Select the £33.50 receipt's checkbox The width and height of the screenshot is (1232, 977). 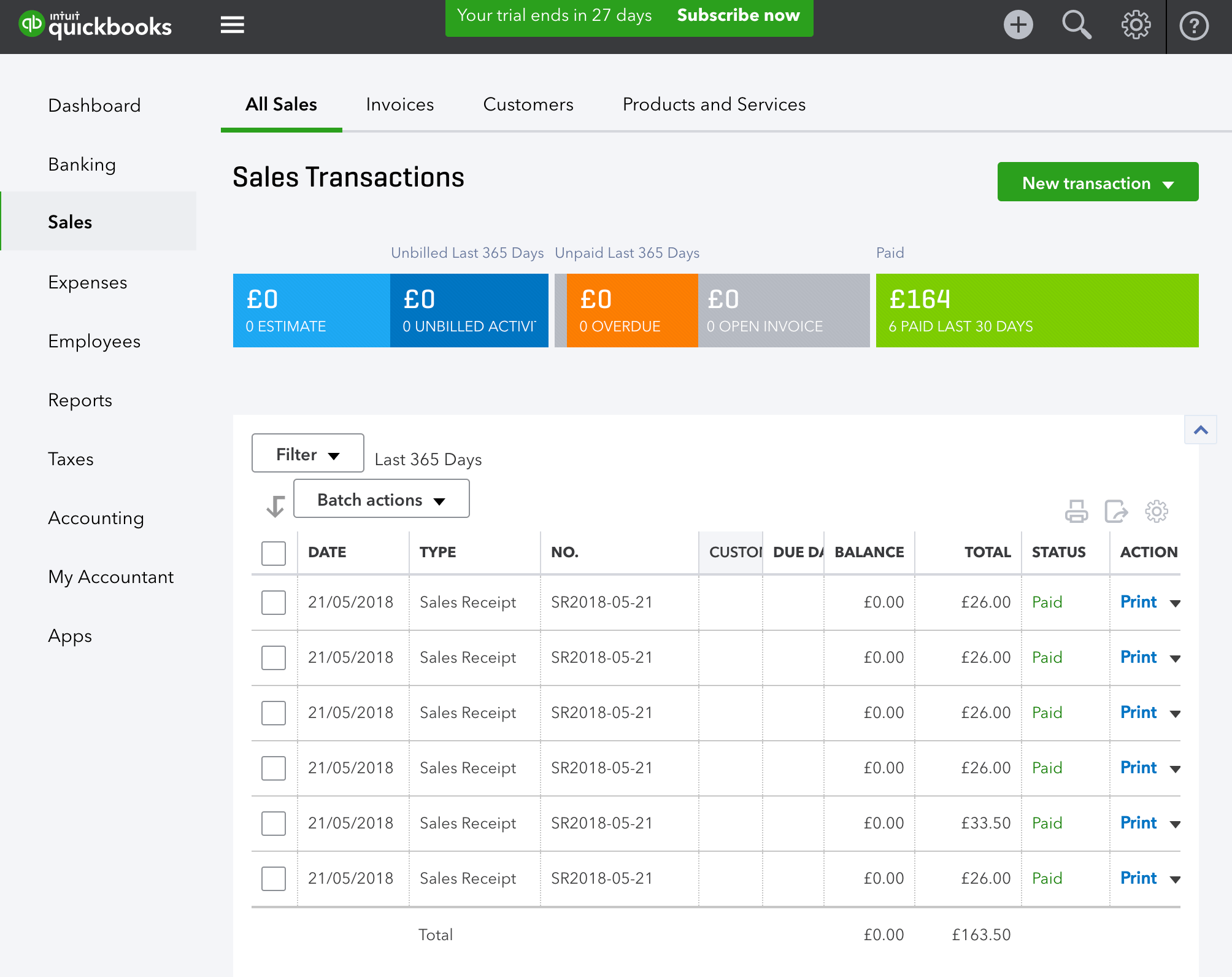(x=274, y=824)
